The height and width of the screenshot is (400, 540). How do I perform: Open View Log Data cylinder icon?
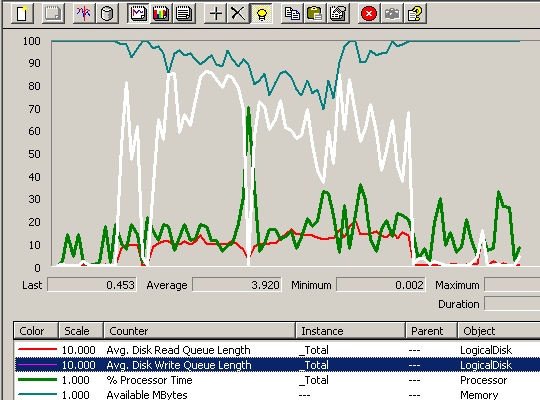tap(107, 14)
